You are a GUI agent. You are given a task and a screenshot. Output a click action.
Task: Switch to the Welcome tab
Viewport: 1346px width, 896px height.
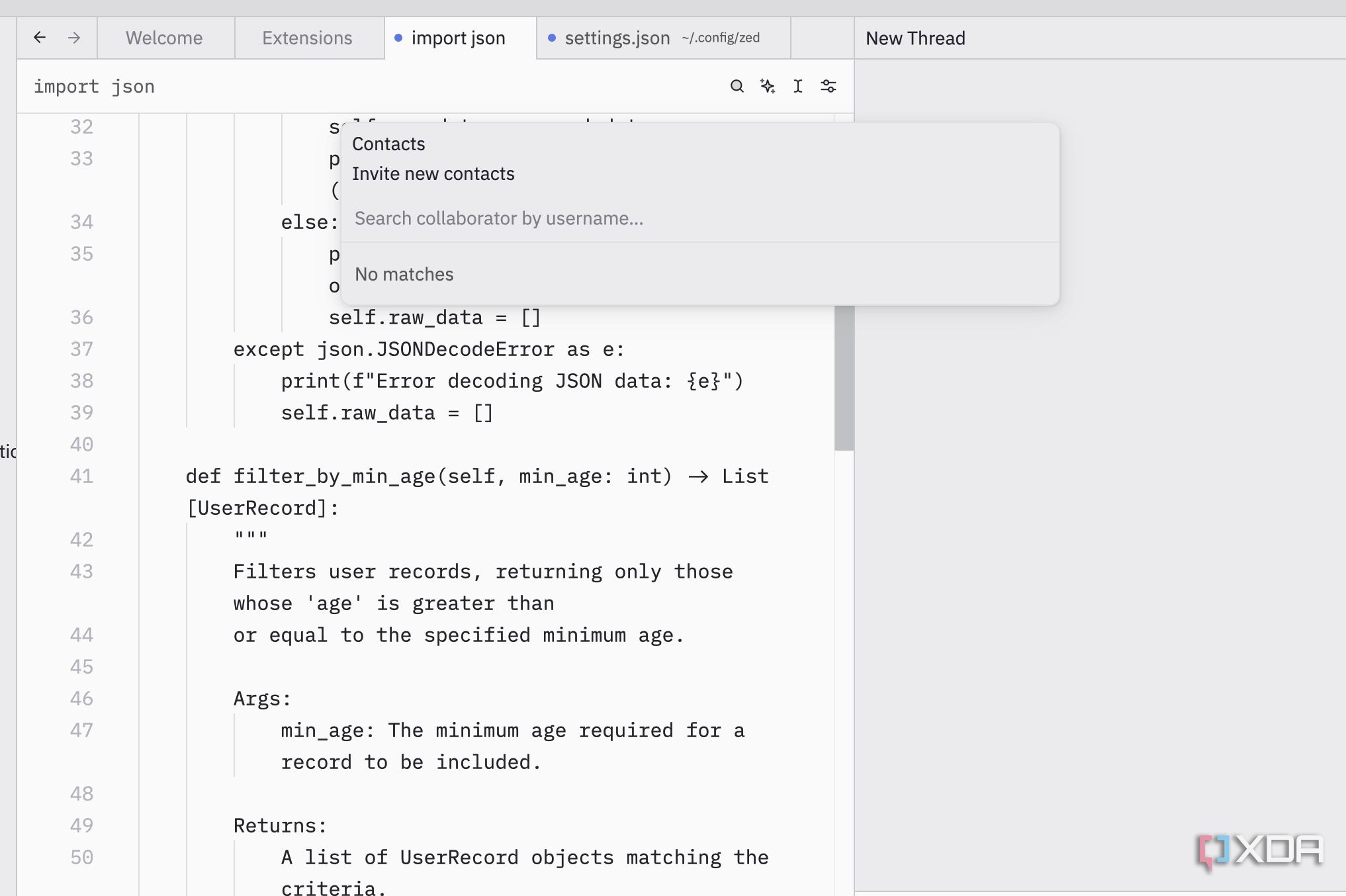165,38
